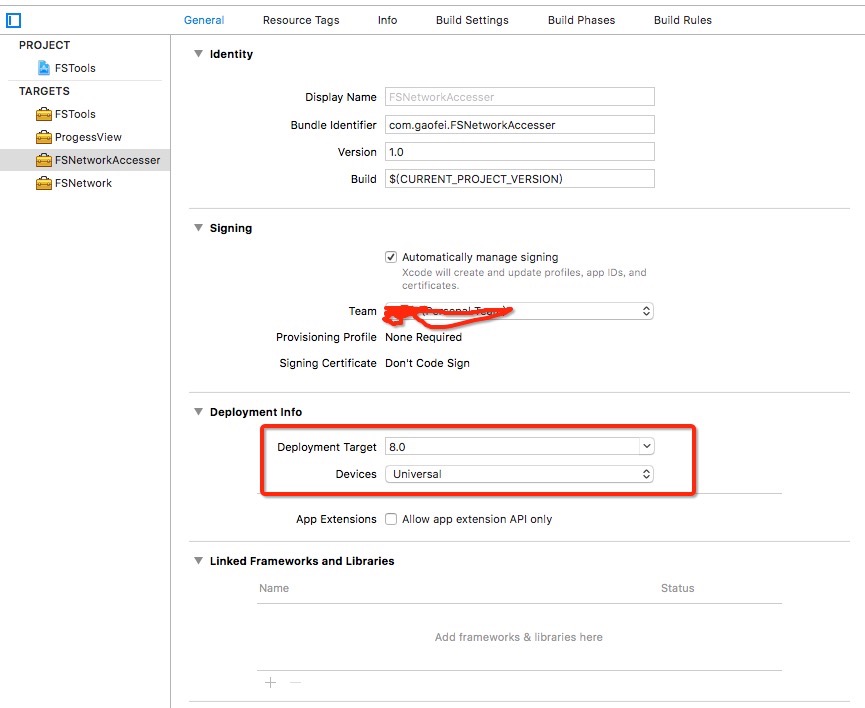Select the FSNetwork target icon

point(44,183)
